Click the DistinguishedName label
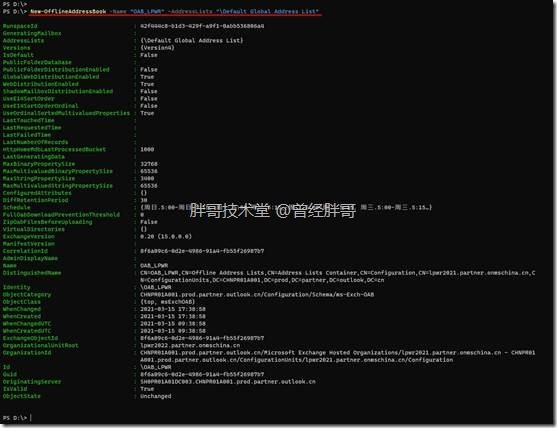Screen dimensions: 557x428 pyautogui.click(x=32, y=273)
